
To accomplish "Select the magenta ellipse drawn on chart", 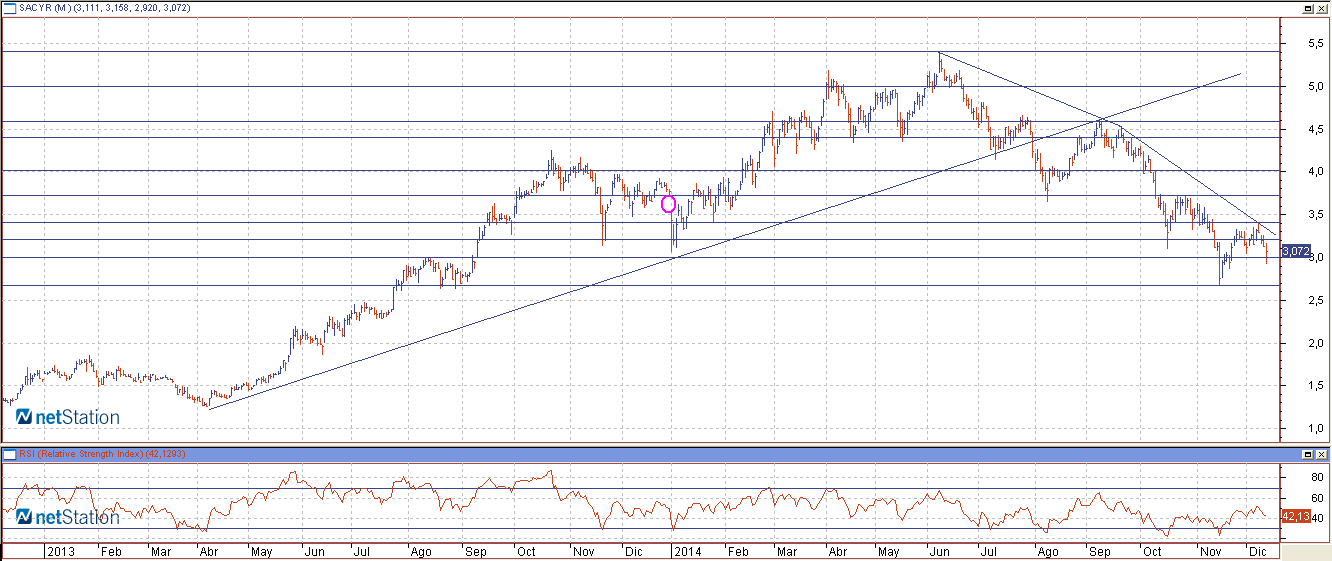I will [x=669, y=204].
